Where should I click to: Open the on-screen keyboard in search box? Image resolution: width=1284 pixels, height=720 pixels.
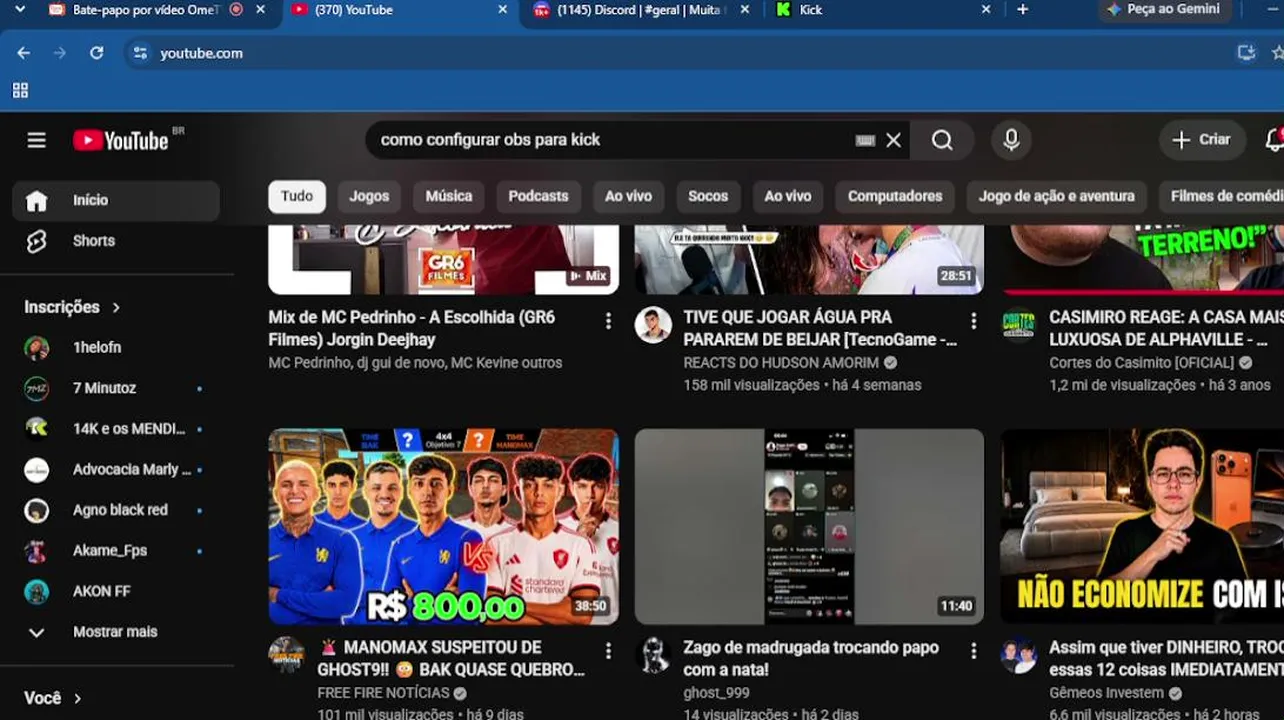(865, 140)
